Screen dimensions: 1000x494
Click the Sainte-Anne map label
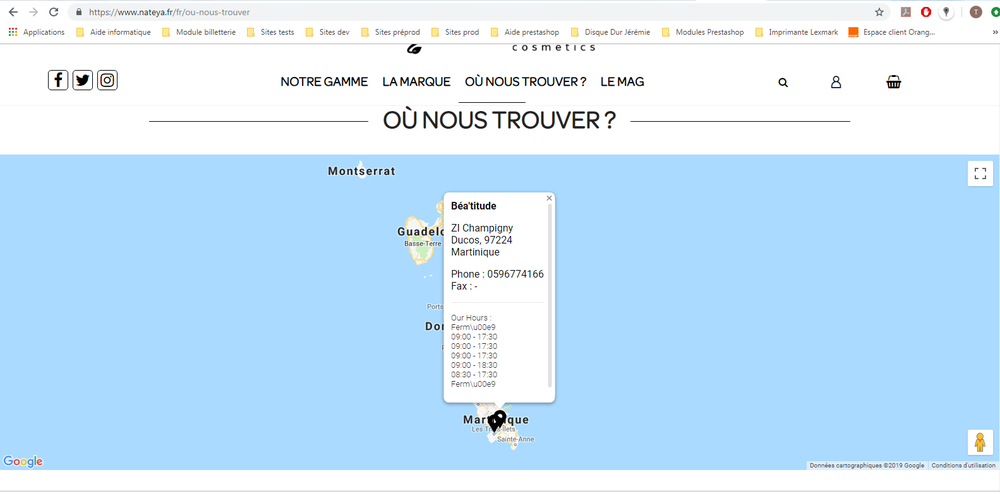click(x=516, y=440)
